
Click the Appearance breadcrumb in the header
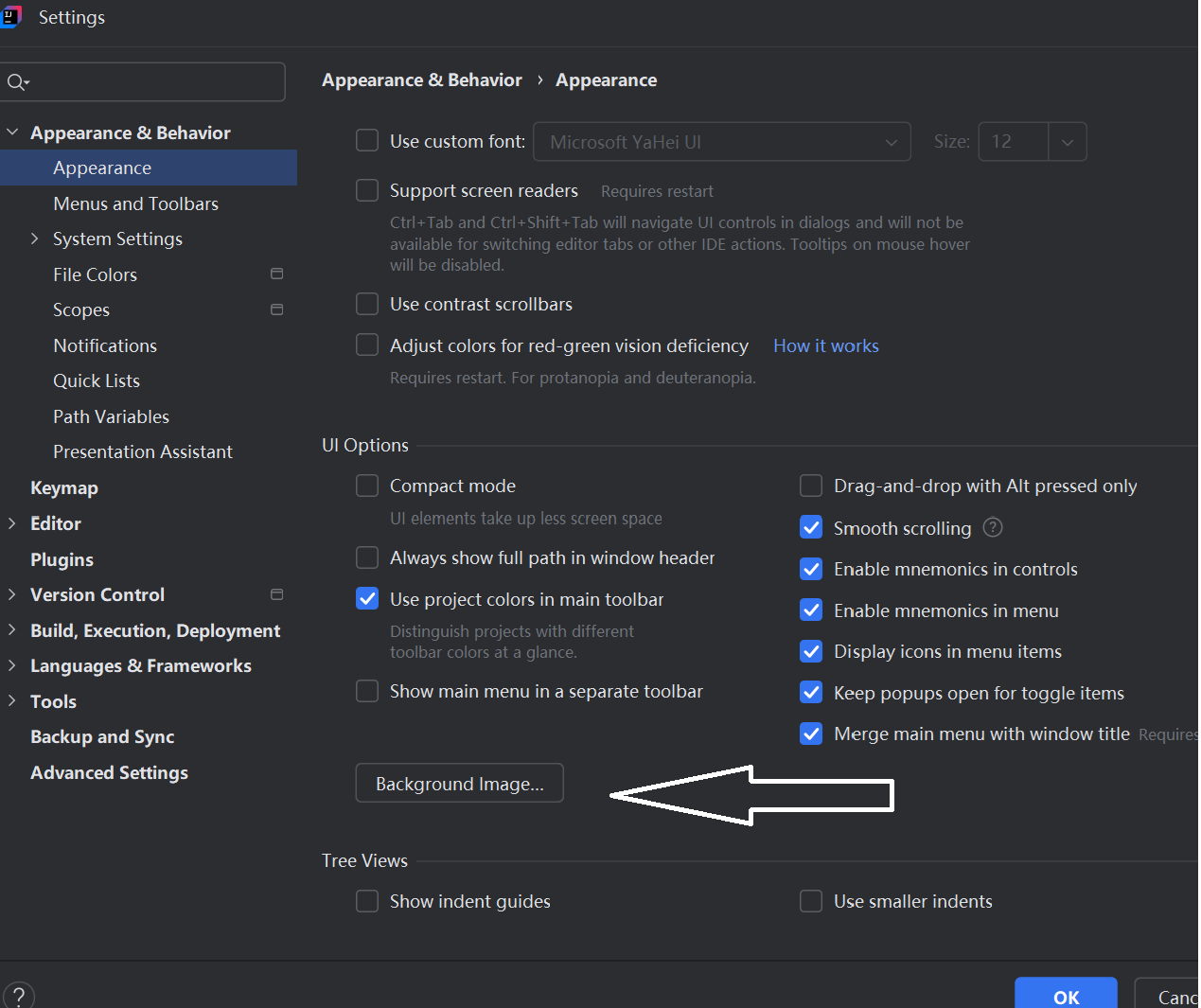point(606,80)
